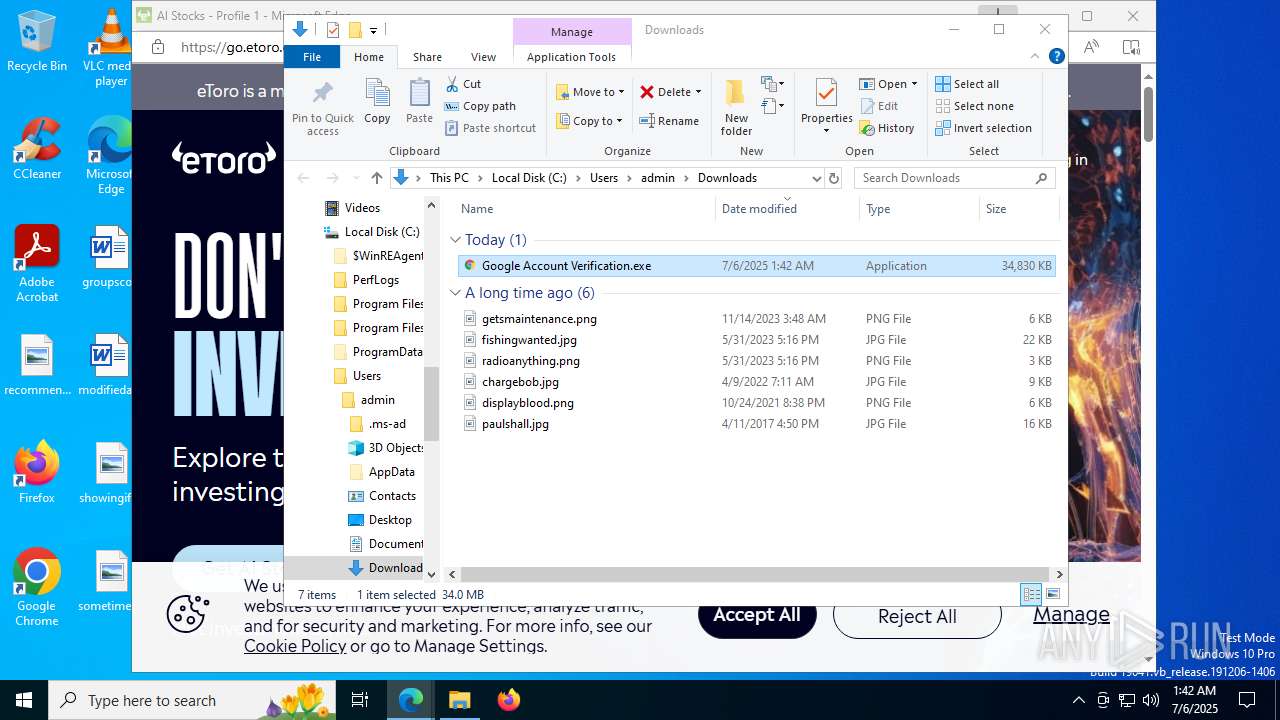The image size is (1280, 720).
Task: Expand the Open button dropdown arrow
Action: (x=914, y=84)
